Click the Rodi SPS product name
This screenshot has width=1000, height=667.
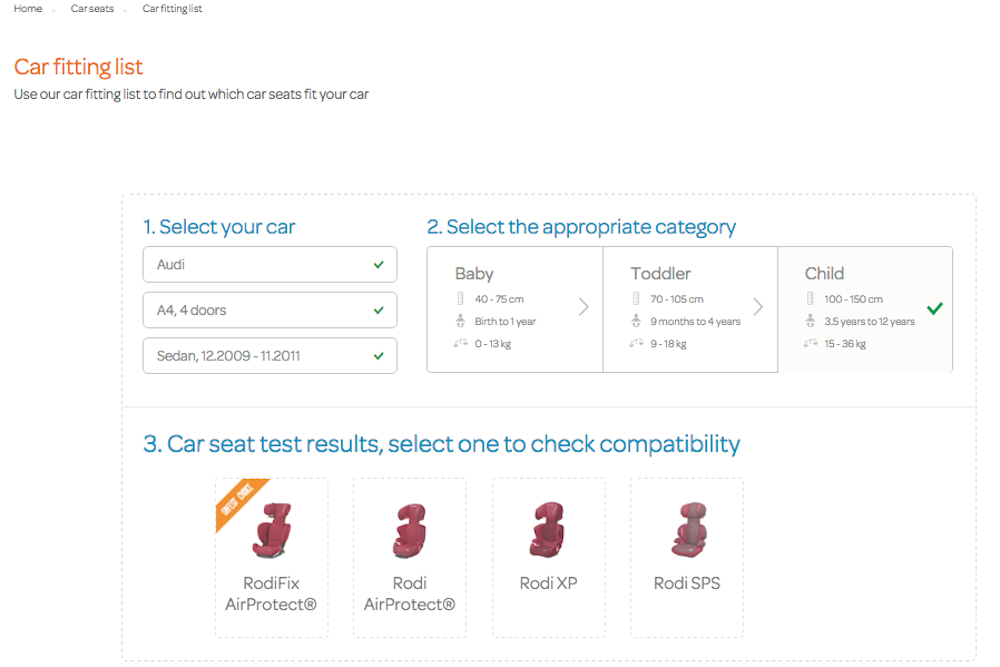pyautogui.click(x=687, y=583)
